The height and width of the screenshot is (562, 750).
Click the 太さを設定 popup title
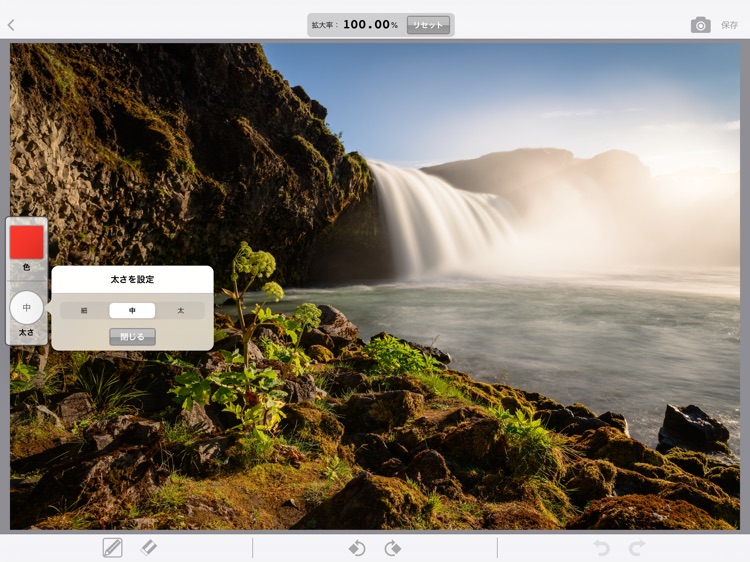click(132, 279)
